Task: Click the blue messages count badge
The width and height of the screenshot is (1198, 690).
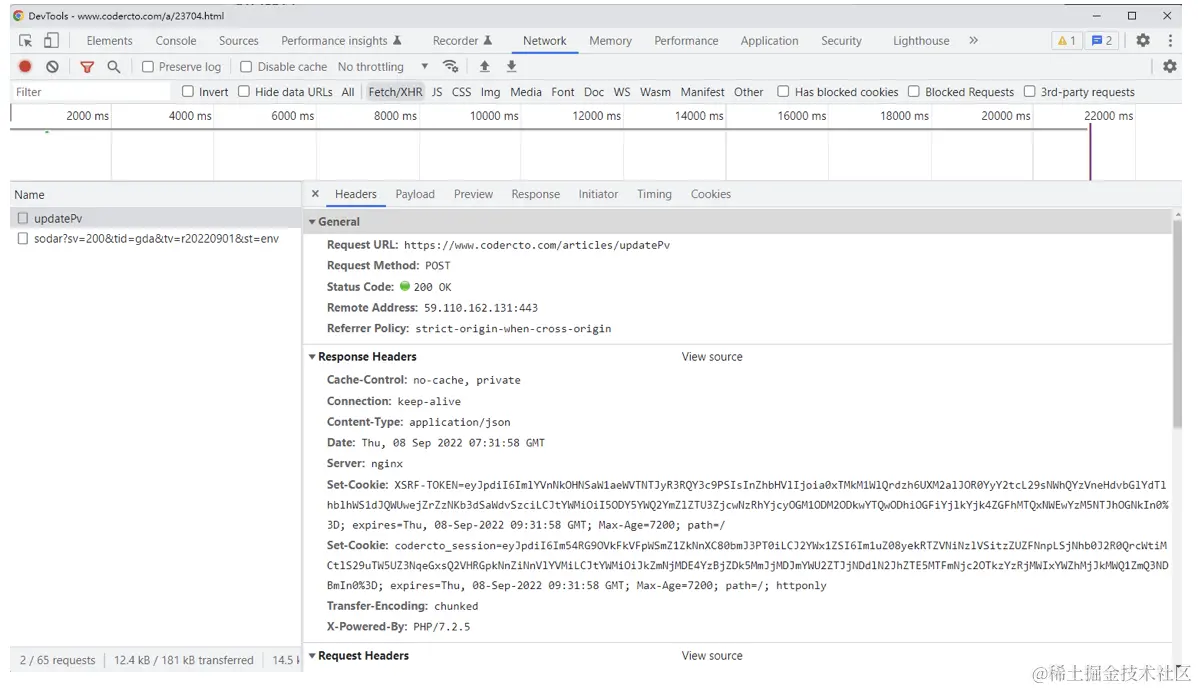Action: [1102, 40]
